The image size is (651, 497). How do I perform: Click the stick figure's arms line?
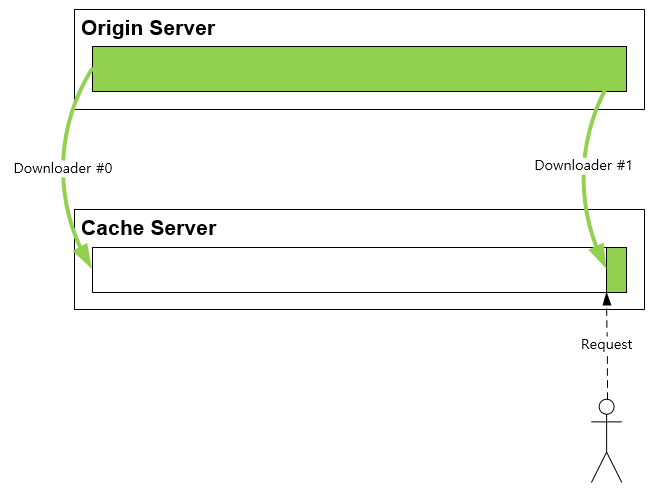(607, 422)
